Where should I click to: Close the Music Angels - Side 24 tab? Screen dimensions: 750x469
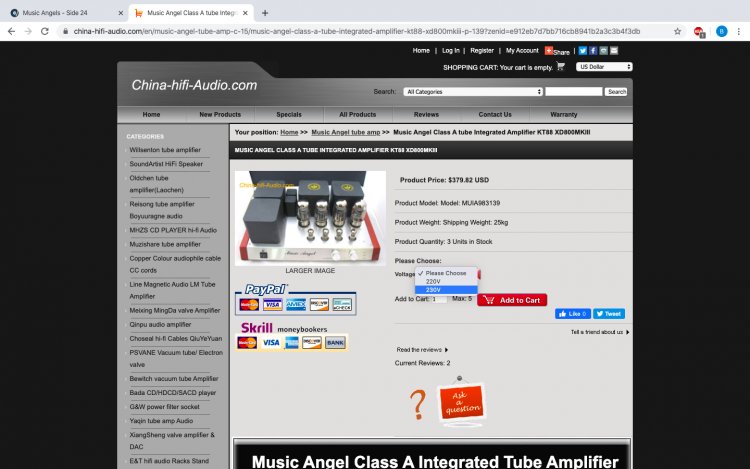121,13
